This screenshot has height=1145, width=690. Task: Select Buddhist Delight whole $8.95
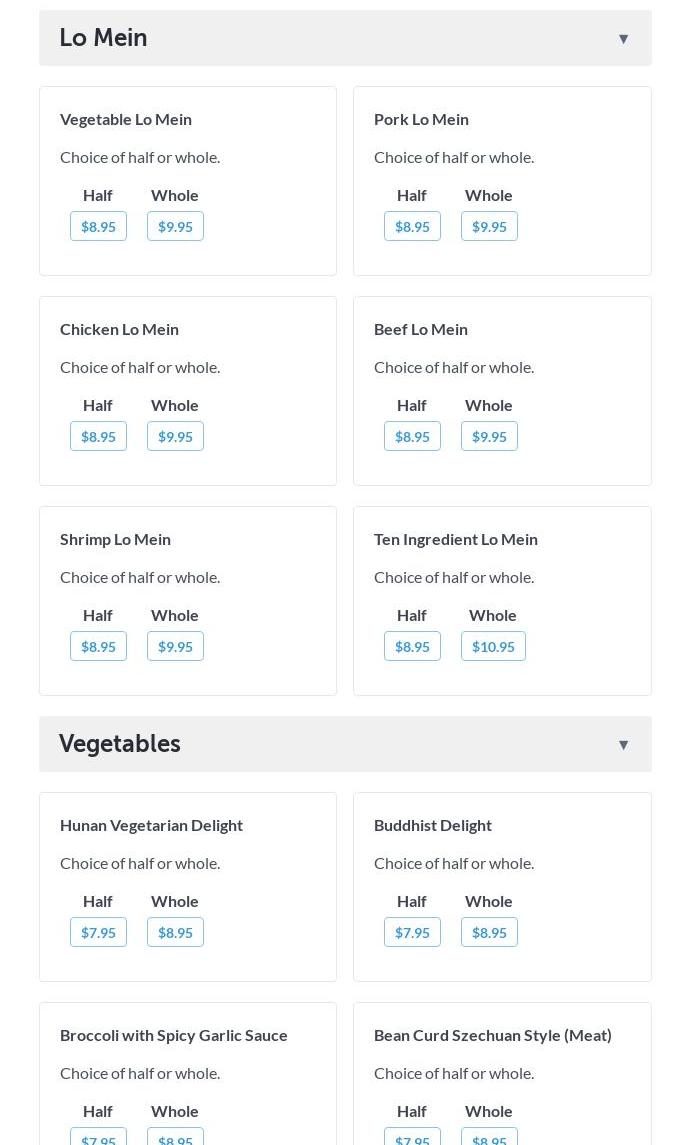(x=489, y=933)
